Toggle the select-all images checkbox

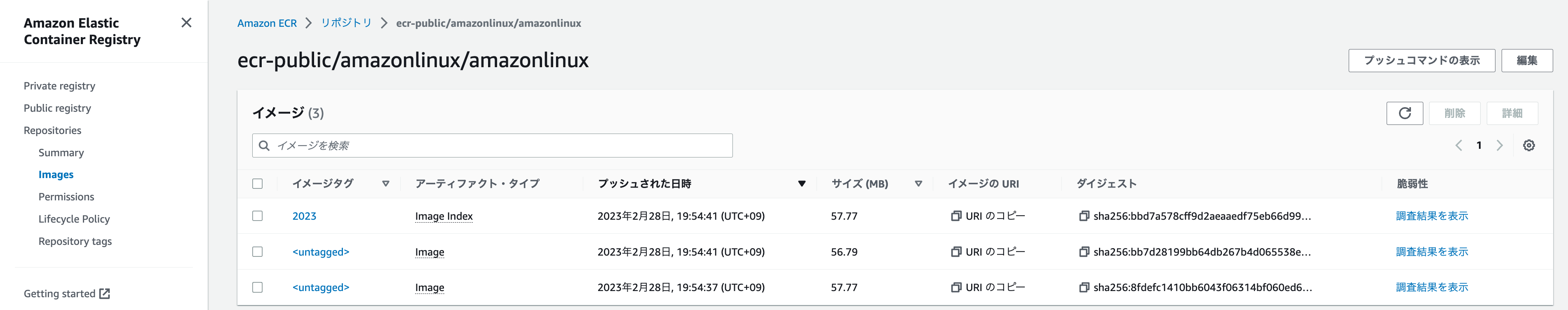(258, 184)
